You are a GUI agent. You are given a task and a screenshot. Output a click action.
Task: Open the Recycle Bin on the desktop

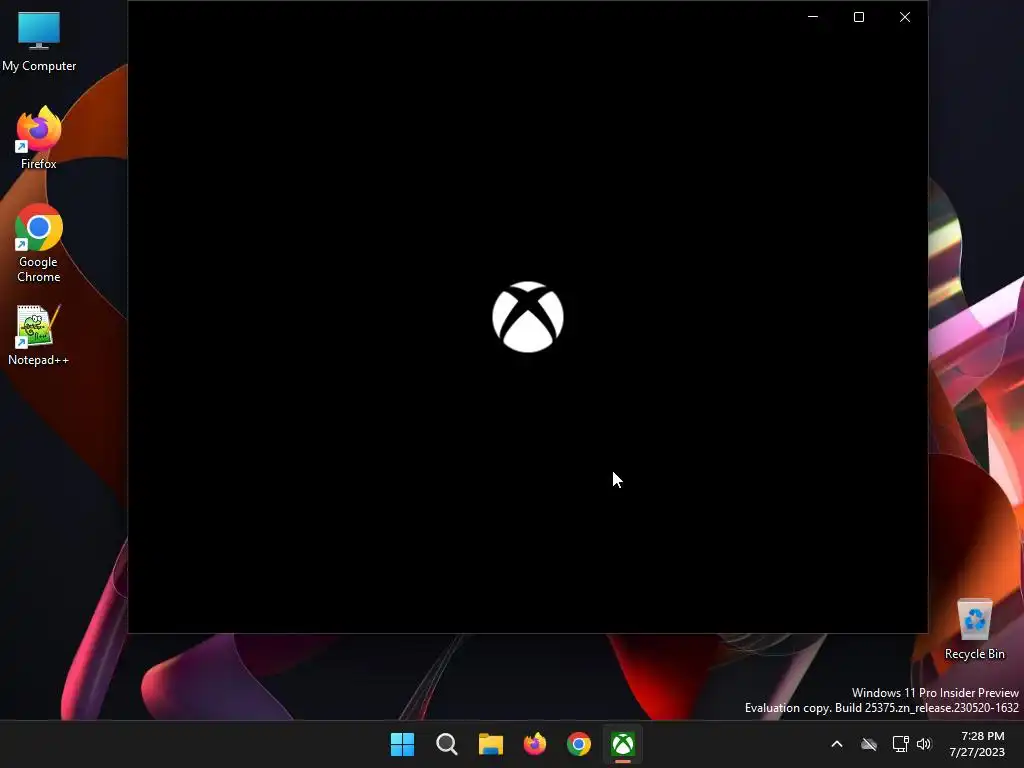(974, 629)
